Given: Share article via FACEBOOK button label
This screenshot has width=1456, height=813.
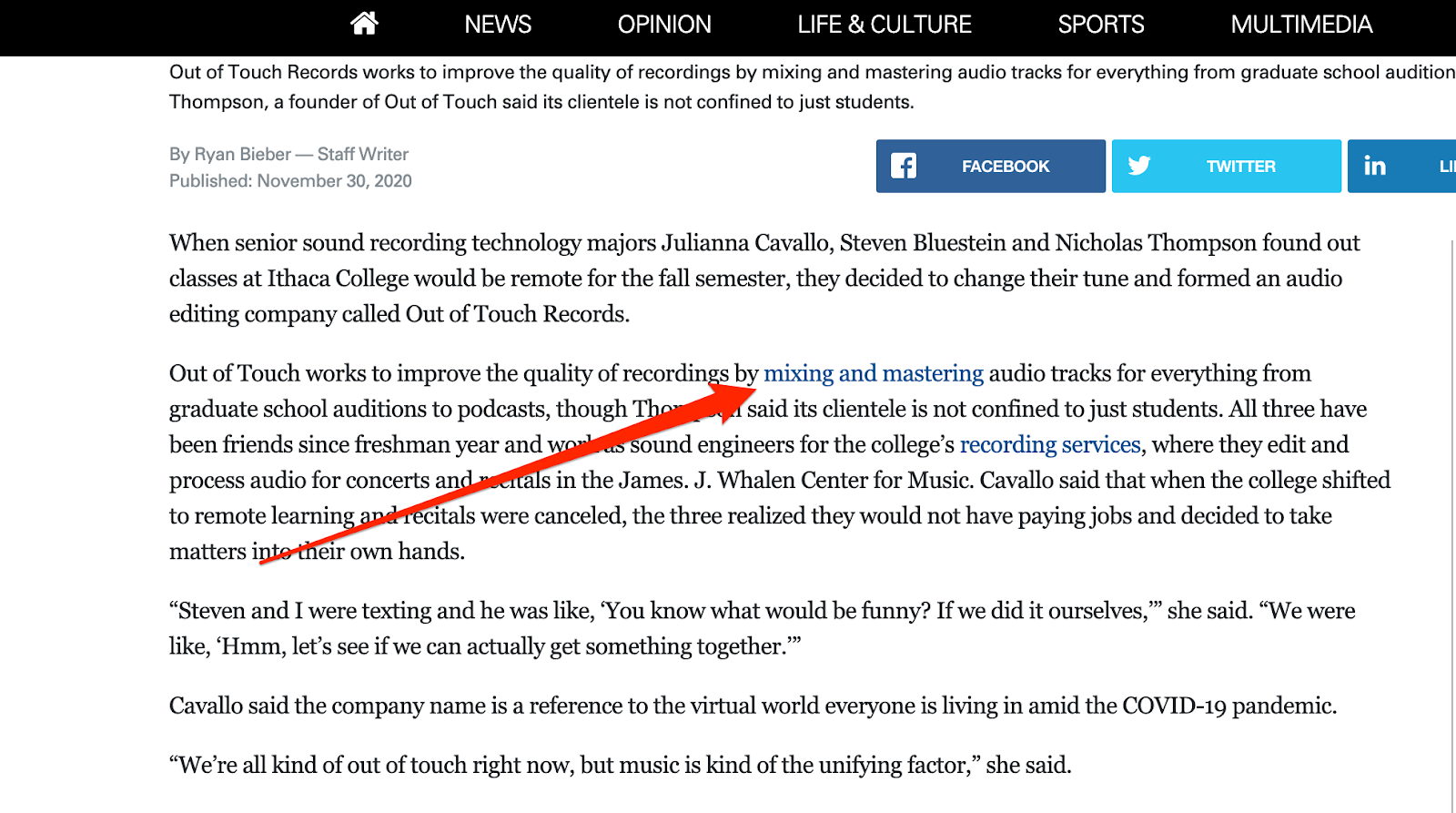Looking at the screenshot, I should click(1006, 167).
